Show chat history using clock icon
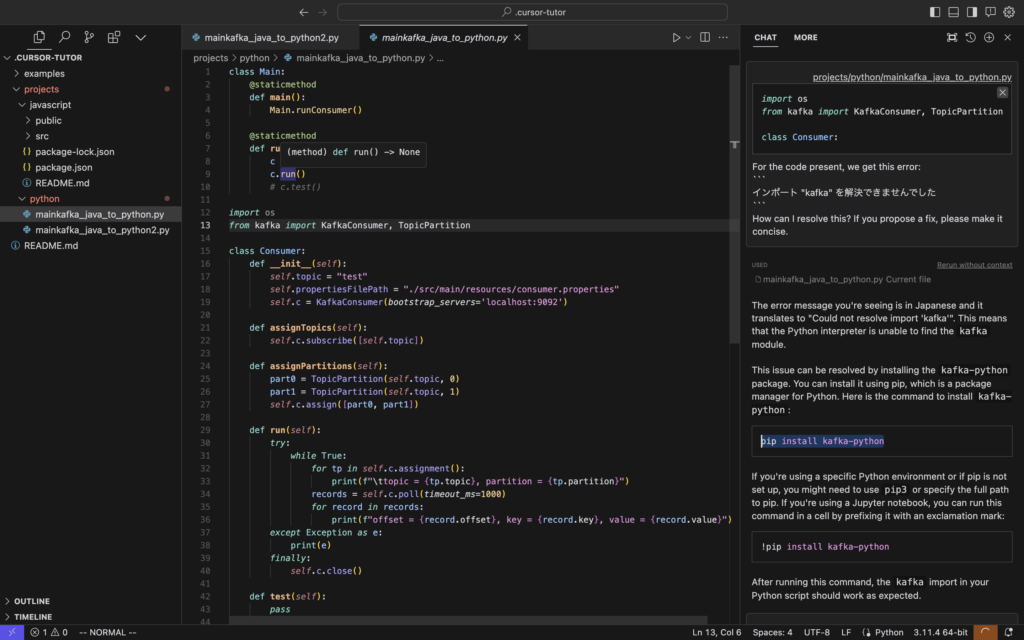The width and height of the screenshot is (1024, 640). 970,37
